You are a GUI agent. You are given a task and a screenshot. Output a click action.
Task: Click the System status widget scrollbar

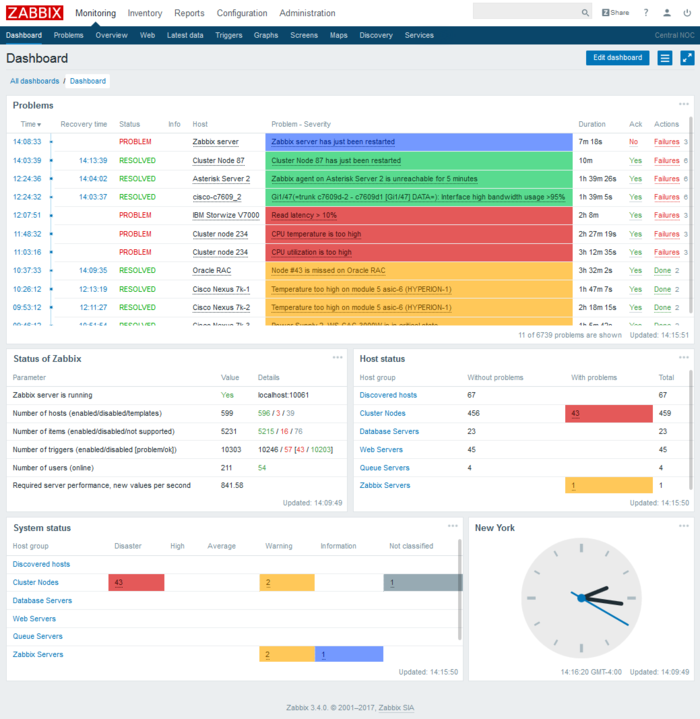460,590
